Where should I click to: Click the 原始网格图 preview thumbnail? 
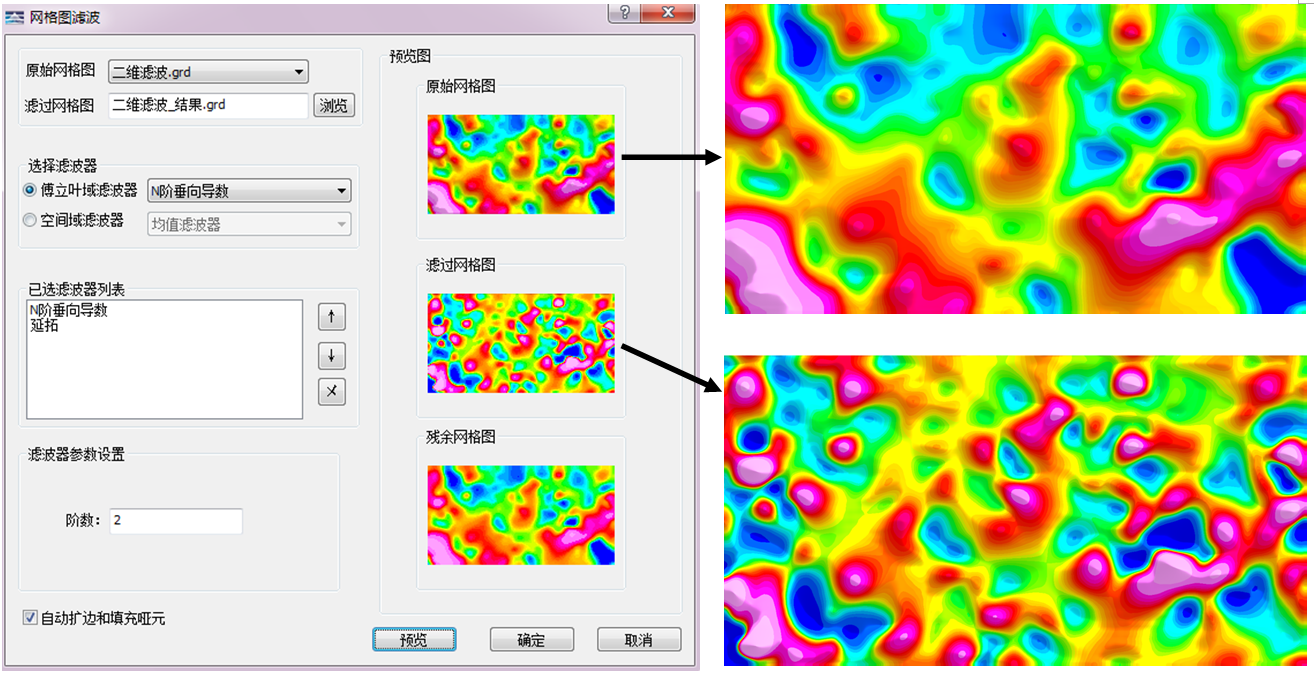521,164
